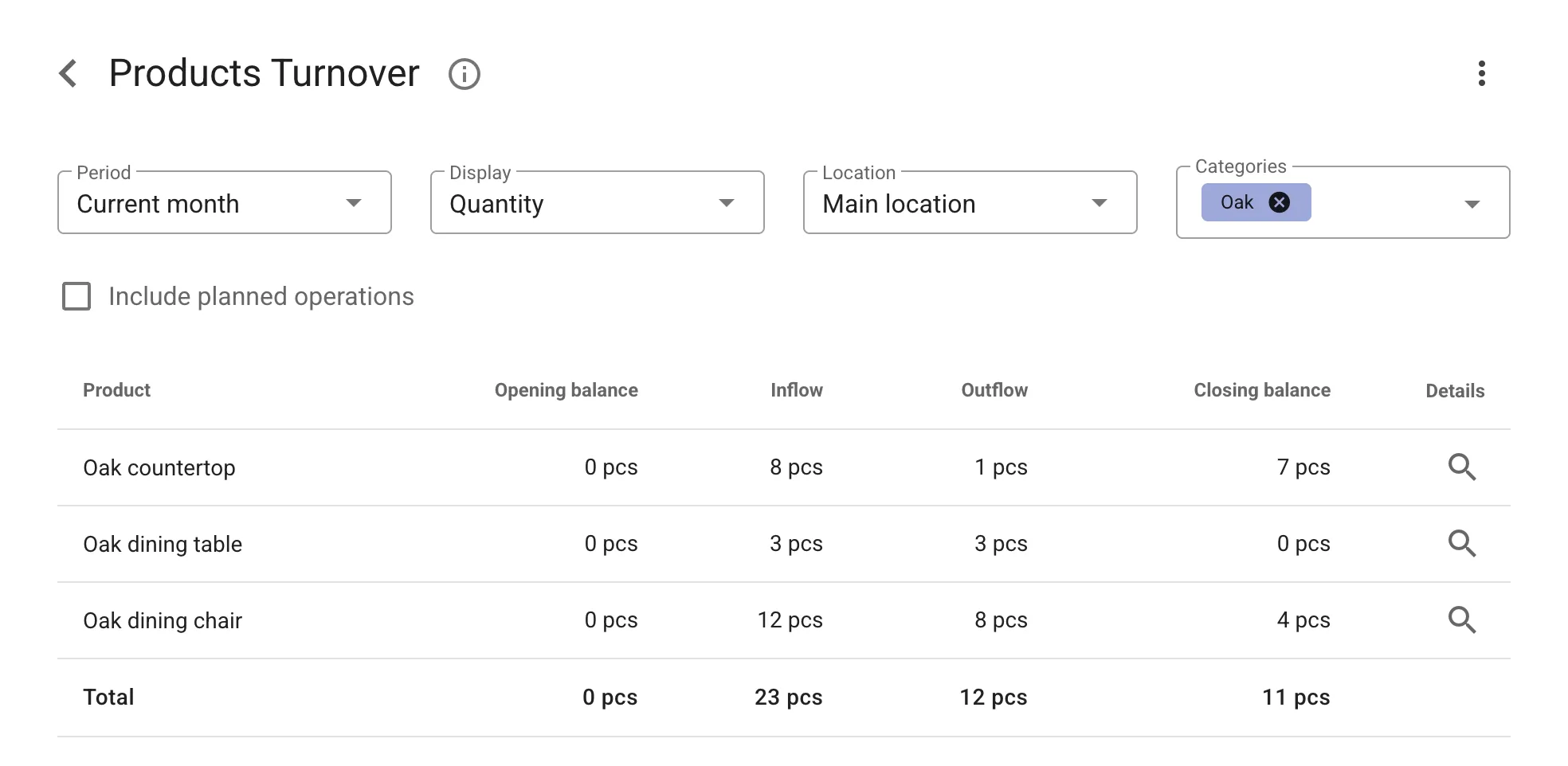Expand the Categories dropdown arrow
The height and width of the screenshot is (766, 1568).
(1472, 204)
